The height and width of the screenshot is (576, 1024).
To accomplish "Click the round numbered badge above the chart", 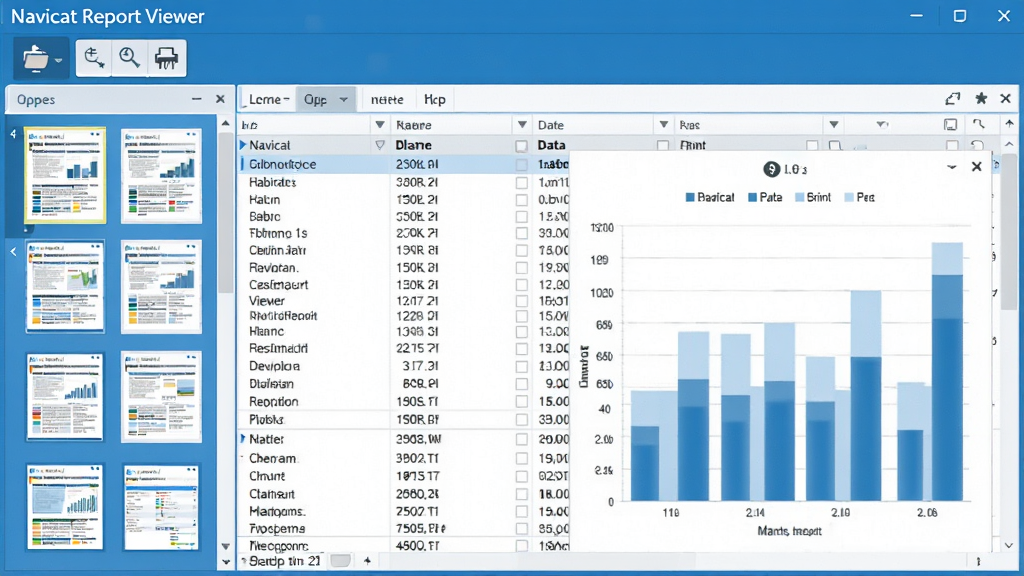I will (x=771, y=170).
